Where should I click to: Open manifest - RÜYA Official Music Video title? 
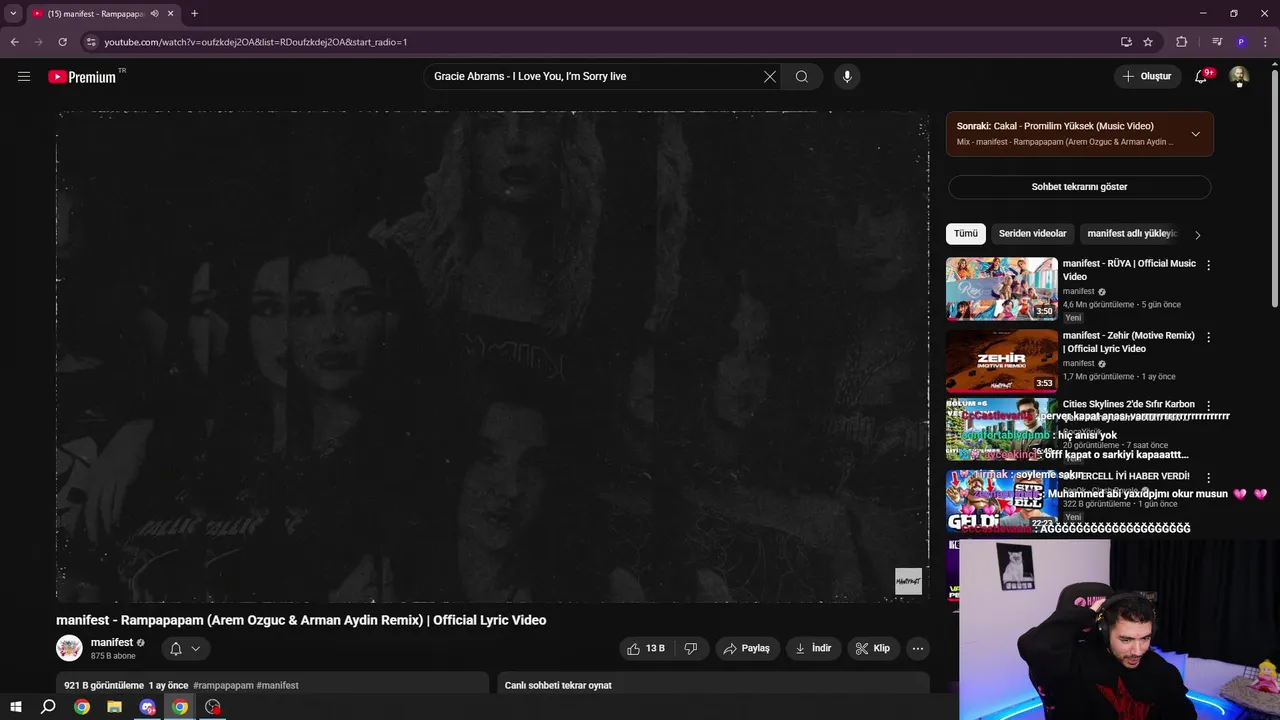(x=1129, y=270)
